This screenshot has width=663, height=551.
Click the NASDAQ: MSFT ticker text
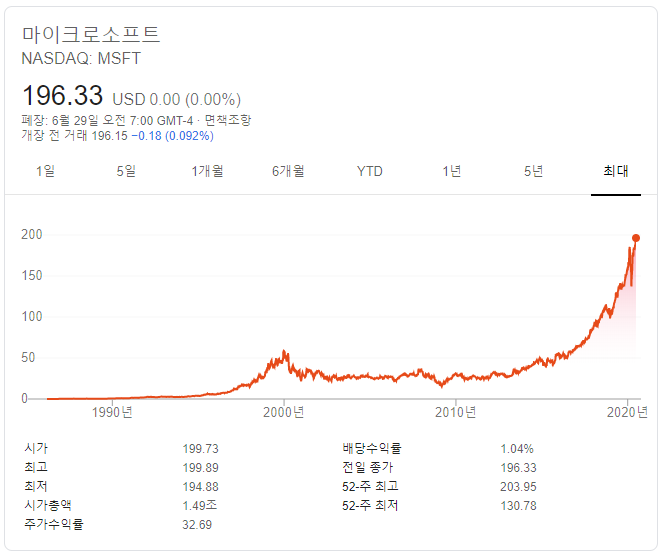[81, 58]
